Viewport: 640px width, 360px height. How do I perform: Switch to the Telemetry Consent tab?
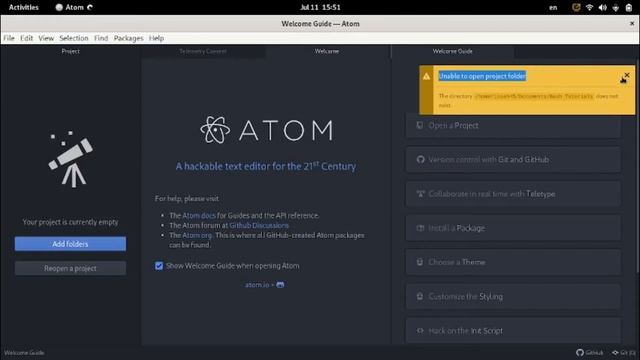point(203,51)
